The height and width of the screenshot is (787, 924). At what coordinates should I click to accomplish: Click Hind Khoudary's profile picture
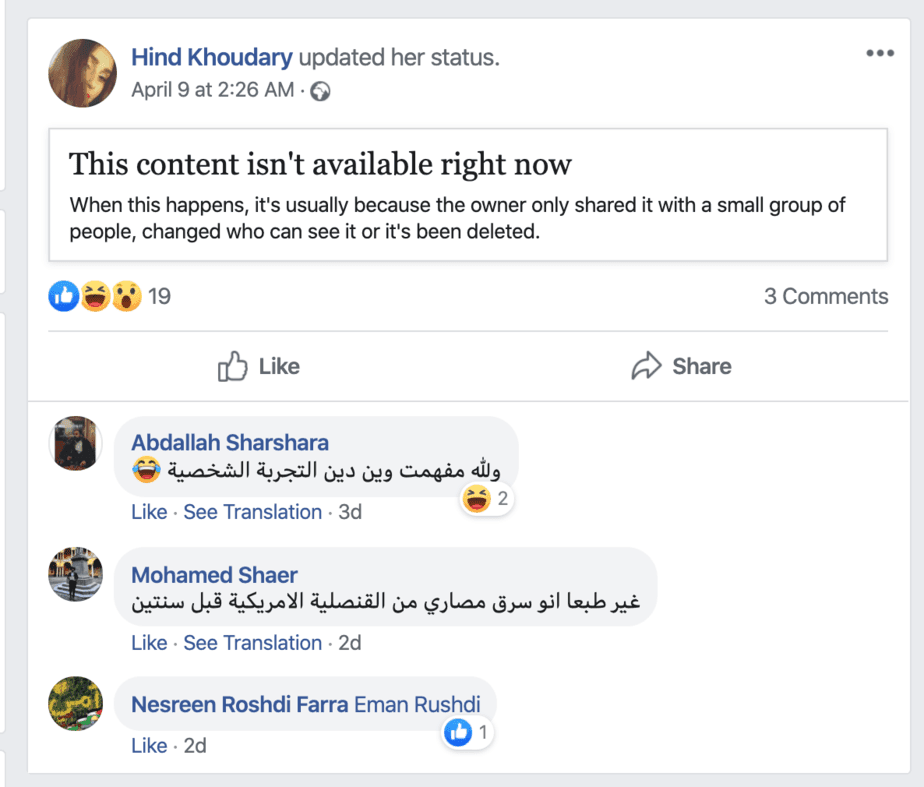point(82,73)
